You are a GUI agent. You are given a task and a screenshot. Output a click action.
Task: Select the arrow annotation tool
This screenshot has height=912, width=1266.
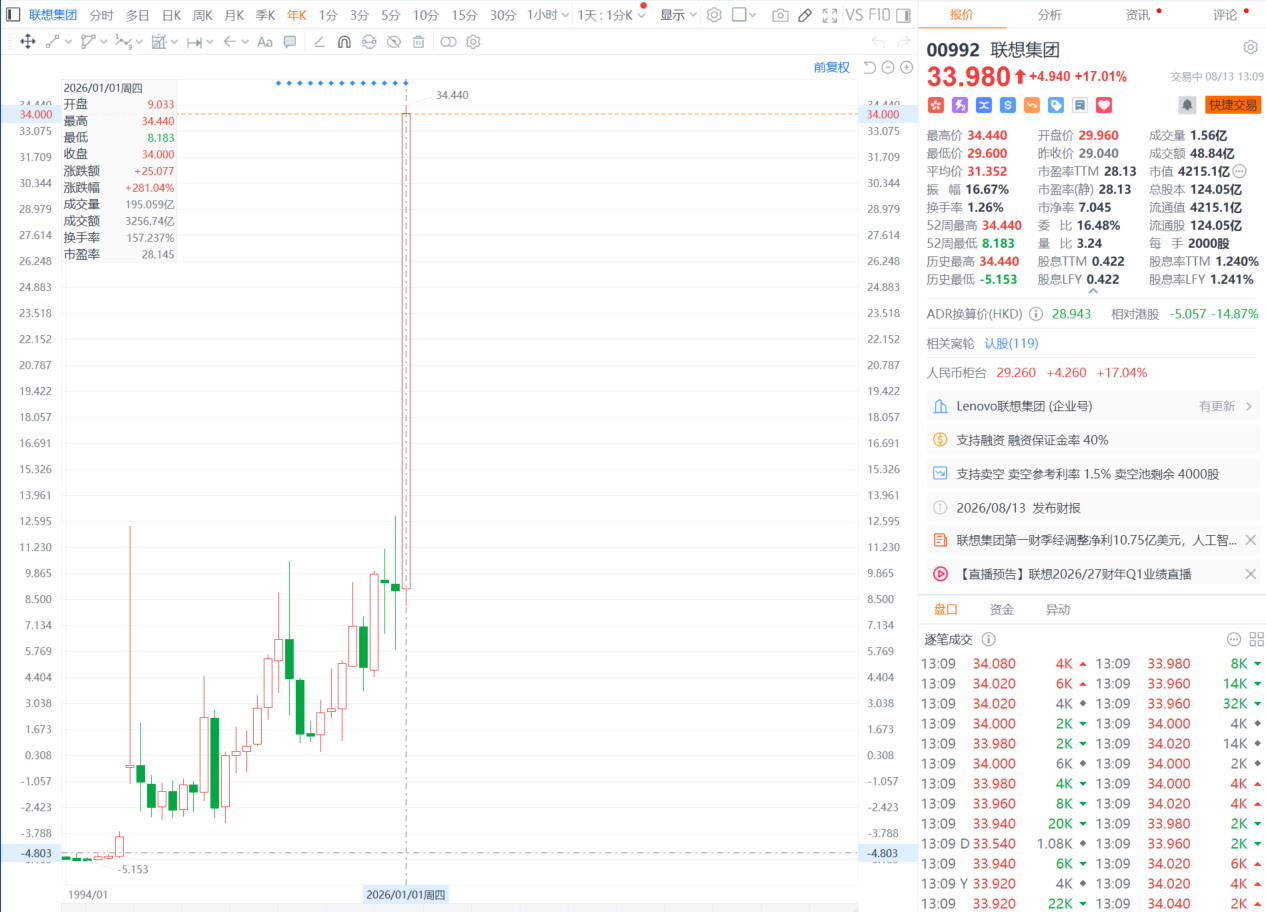coord(230,42)
